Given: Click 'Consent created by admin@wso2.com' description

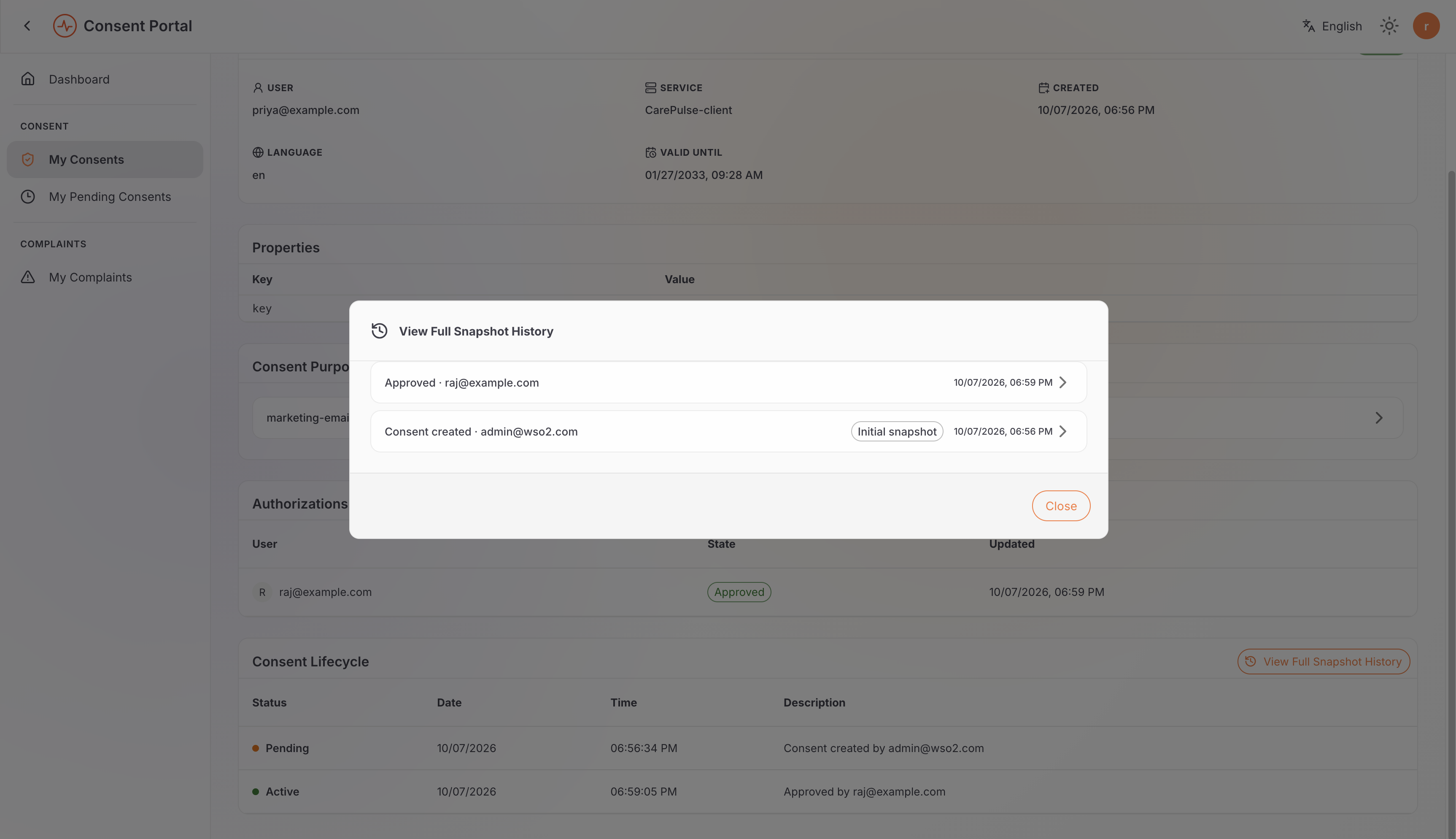Looking at the screenshot, I should [x=883, y=748].
